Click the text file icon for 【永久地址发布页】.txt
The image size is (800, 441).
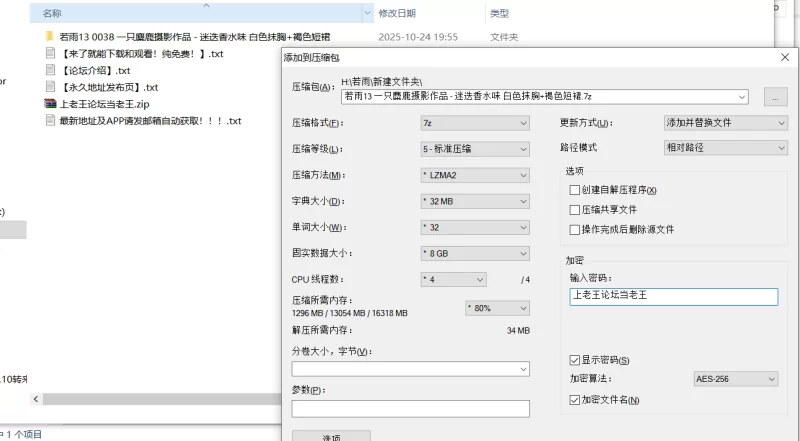pos(51,87)
